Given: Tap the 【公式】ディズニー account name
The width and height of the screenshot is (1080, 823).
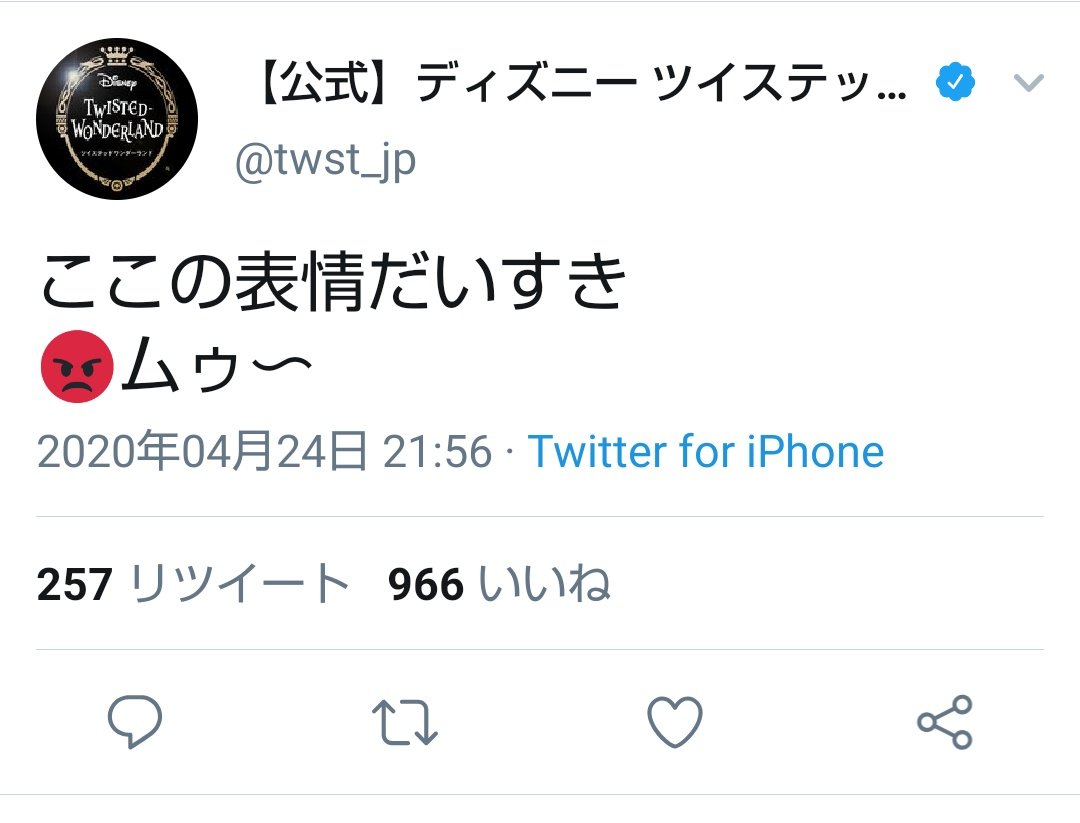Looking at the screenshot, I should (x=580, y=82).
